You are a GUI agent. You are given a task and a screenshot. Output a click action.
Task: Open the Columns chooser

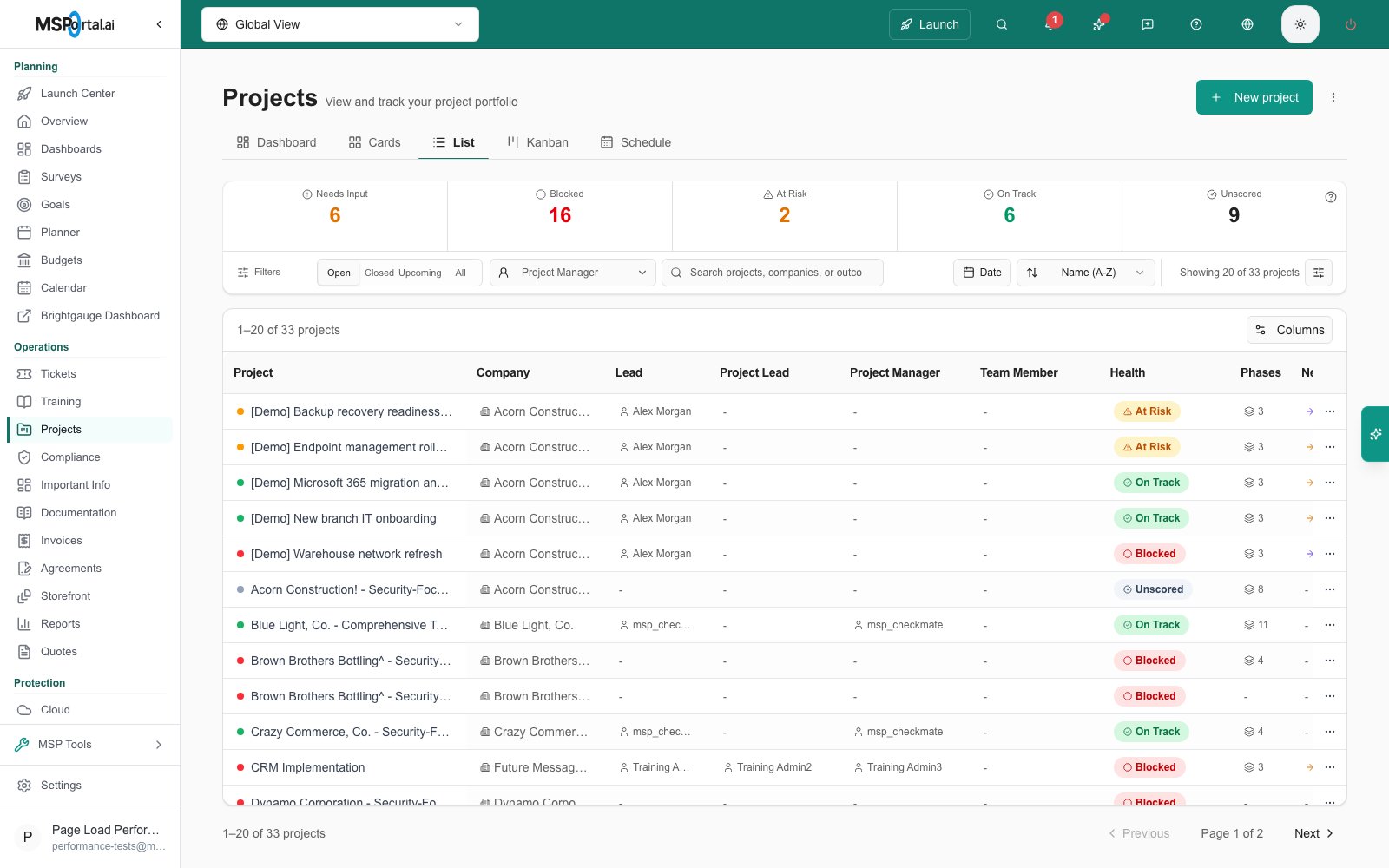[x=1289, y=330]
